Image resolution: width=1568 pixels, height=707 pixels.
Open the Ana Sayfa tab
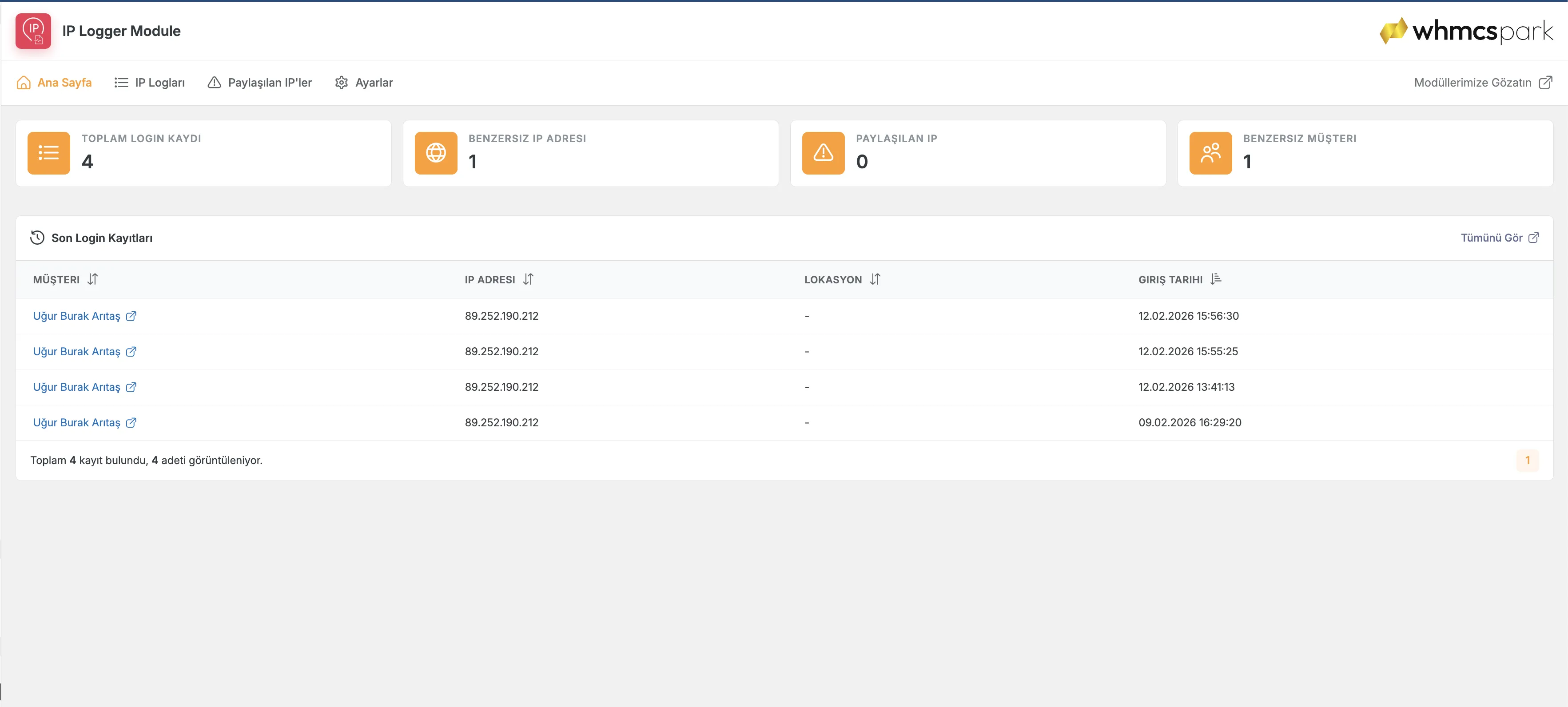[54, 83]
